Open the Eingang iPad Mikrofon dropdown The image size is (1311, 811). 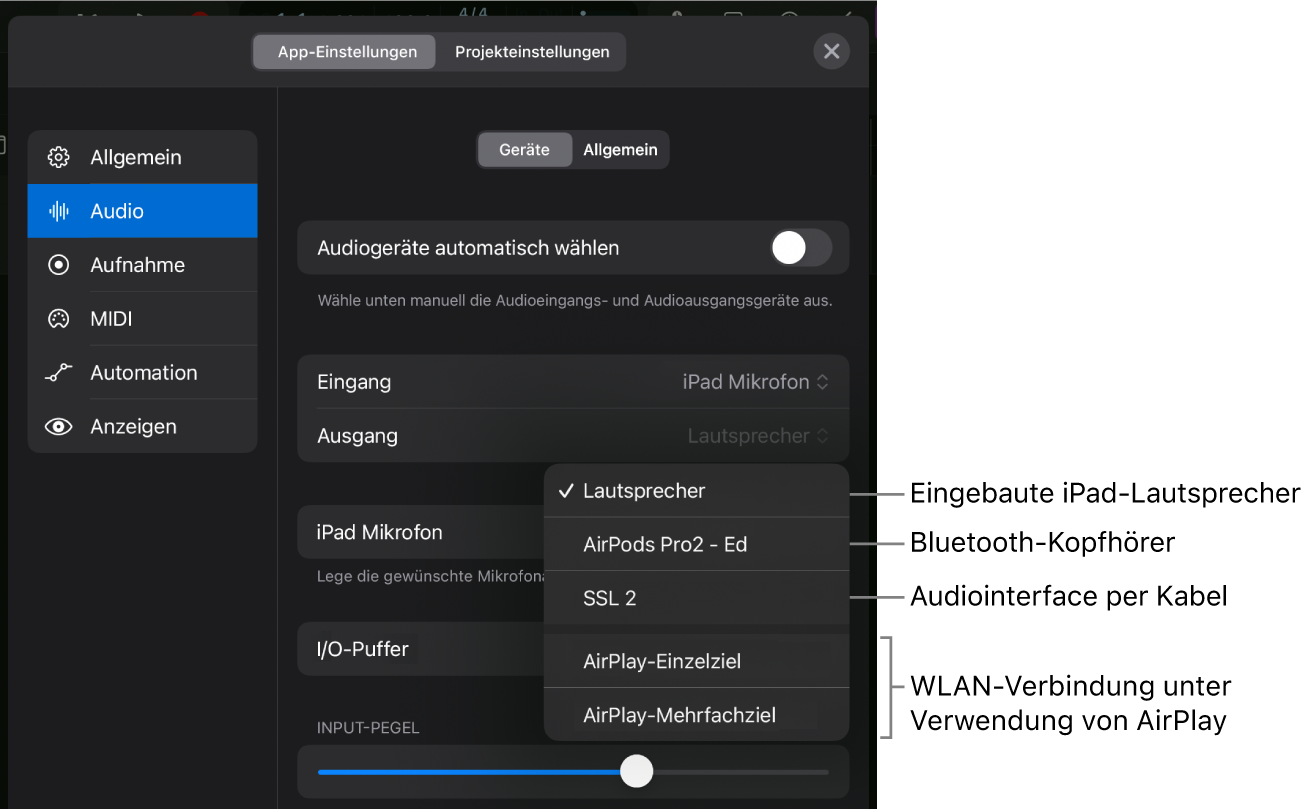[755, 382]
